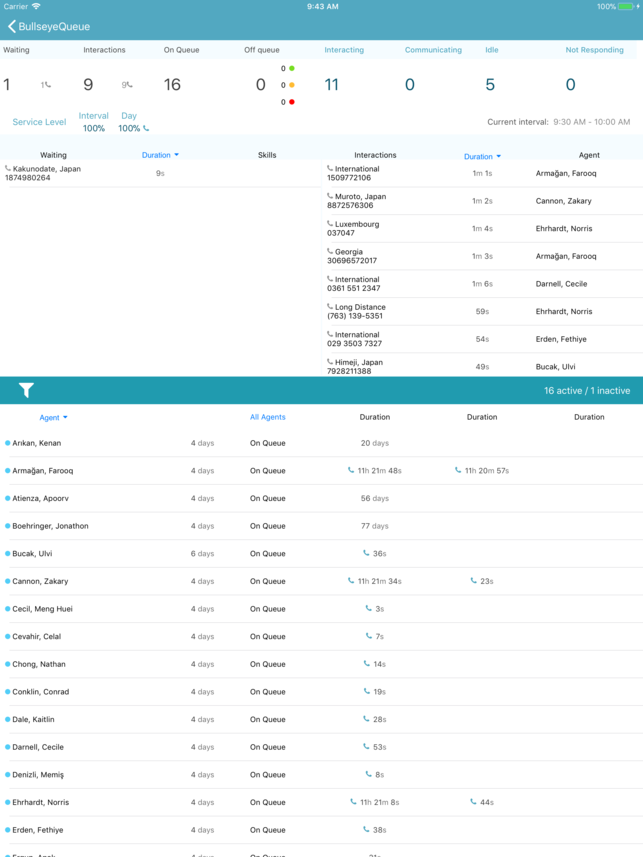Click the Idle count 5

tap(490, 85)
